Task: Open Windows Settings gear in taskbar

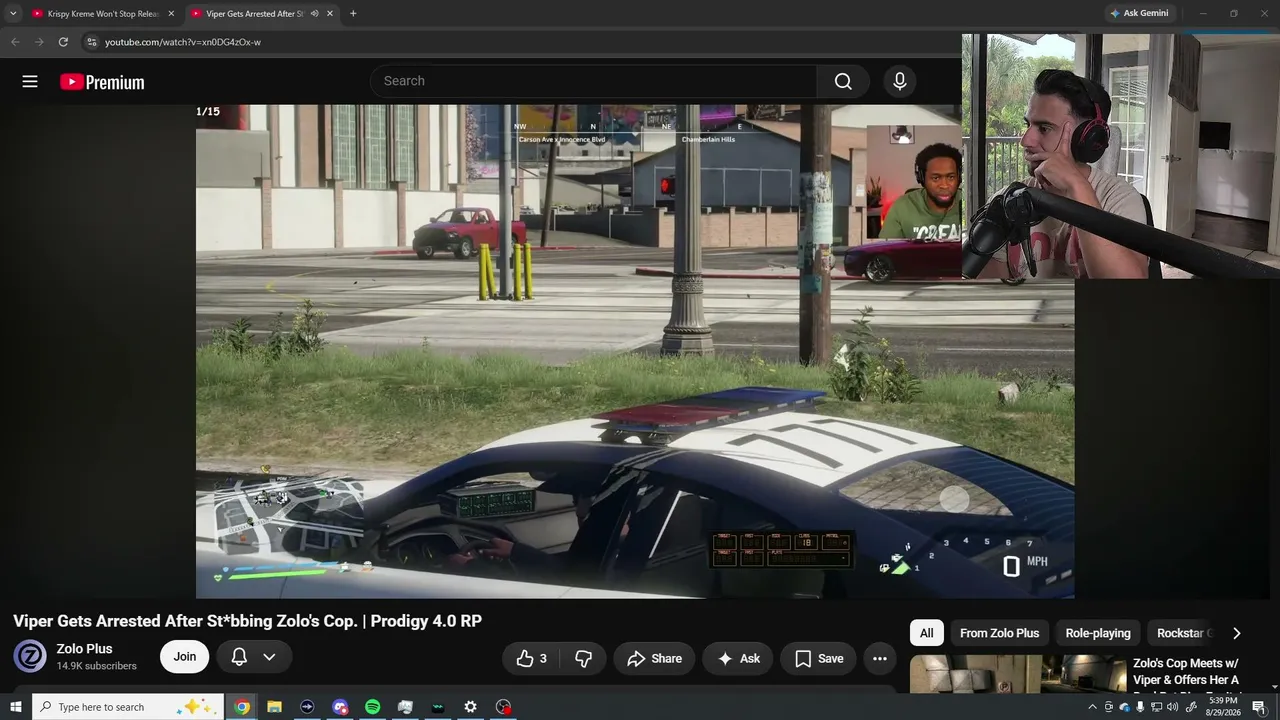Action: click(470, 707)
